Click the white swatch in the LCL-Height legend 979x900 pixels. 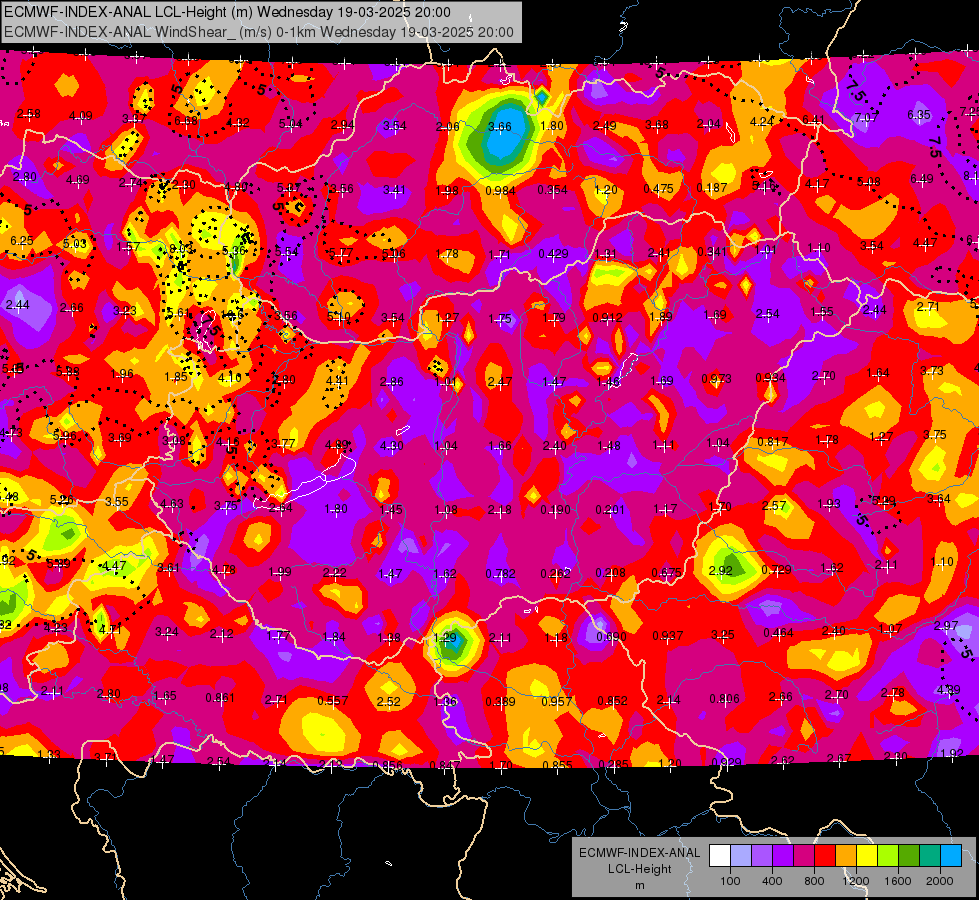coord(720,855)
